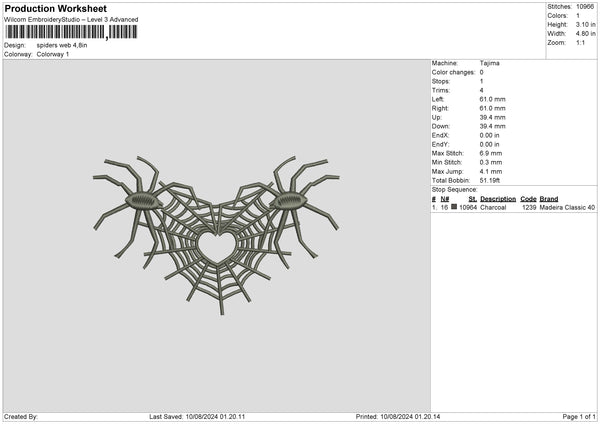Click the Charcoal color swatch in stop sequence

point(454,207)
